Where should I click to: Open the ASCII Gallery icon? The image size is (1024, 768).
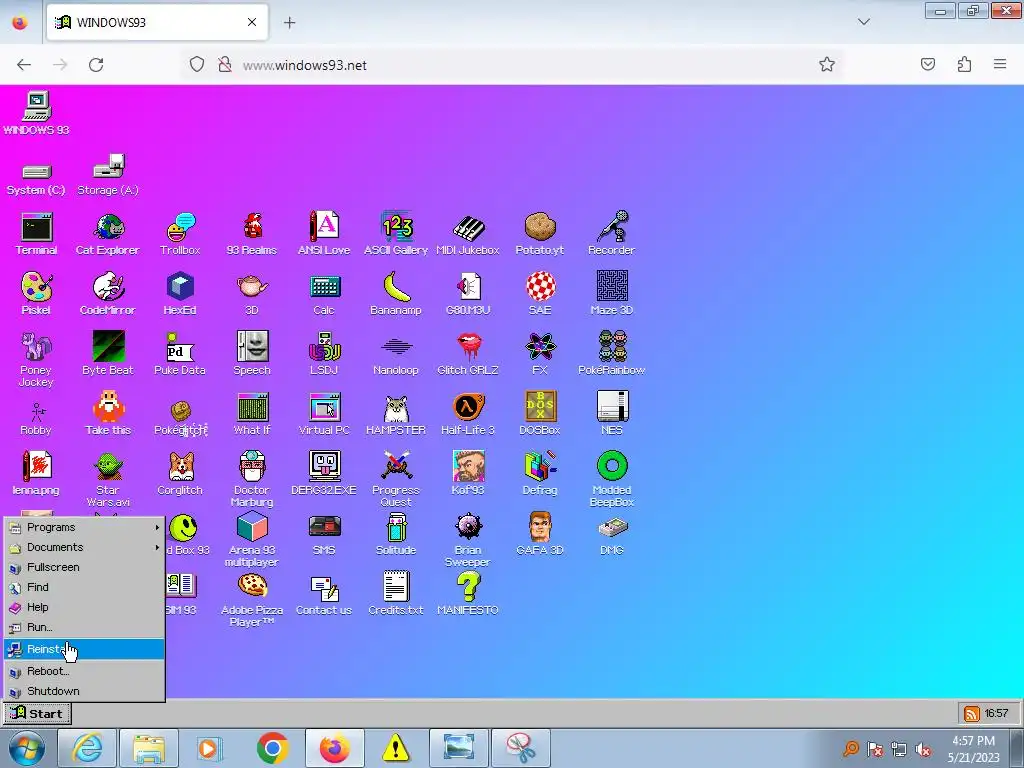tap(396, 233)
